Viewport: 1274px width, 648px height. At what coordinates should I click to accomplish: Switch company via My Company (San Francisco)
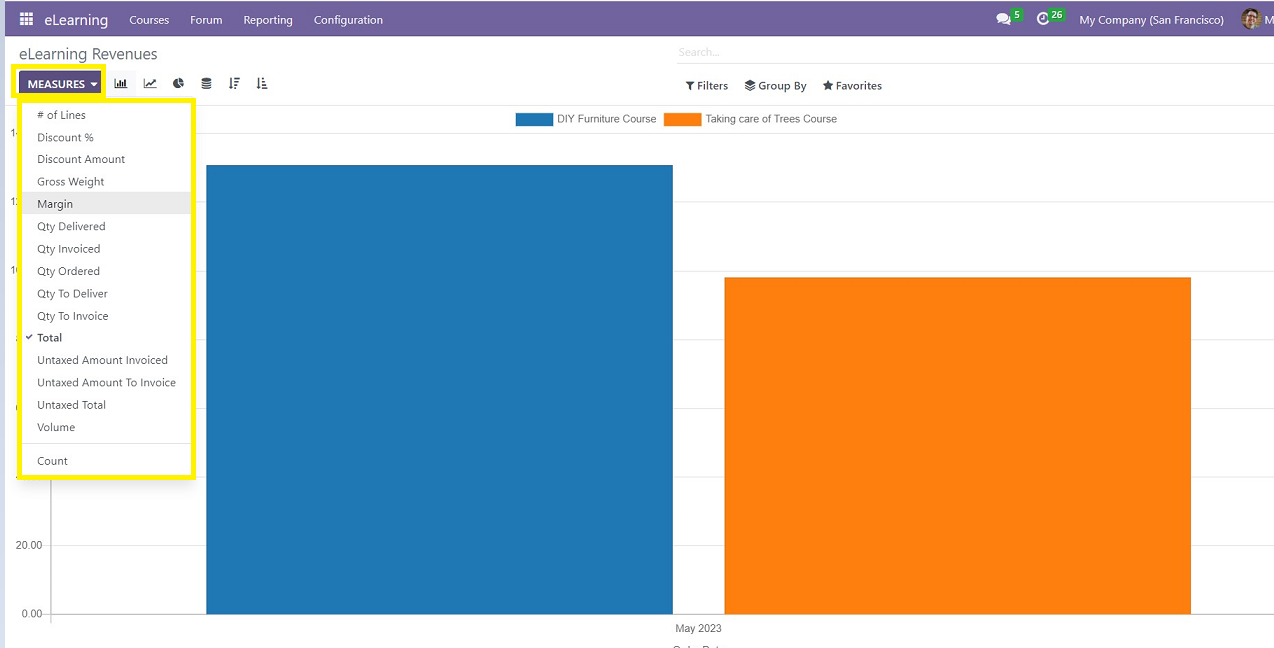click(x=1151, y=20)
